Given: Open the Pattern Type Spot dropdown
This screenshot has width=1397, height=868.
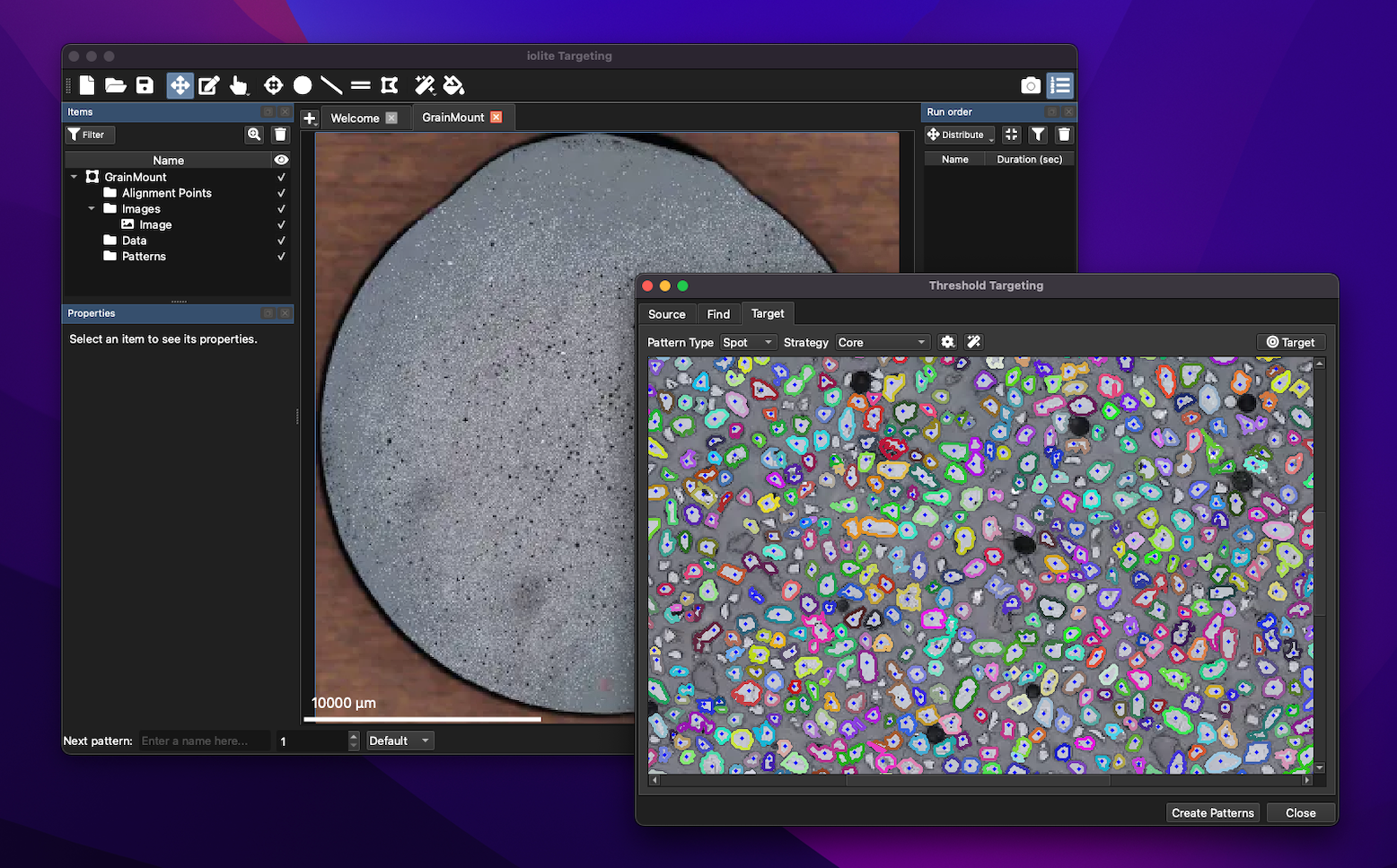Looking at the screenshot, I should 748,342.
